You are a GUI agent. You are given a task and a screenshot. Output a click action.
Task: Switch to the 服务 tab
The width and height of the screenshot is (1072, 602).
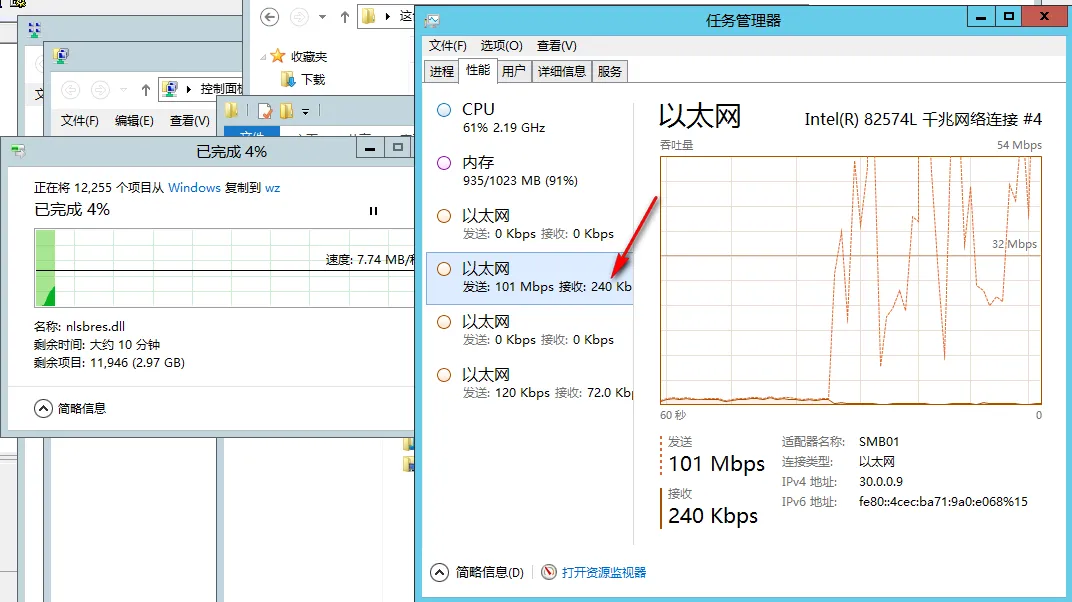pyautogui.click(x=609, y=71)
